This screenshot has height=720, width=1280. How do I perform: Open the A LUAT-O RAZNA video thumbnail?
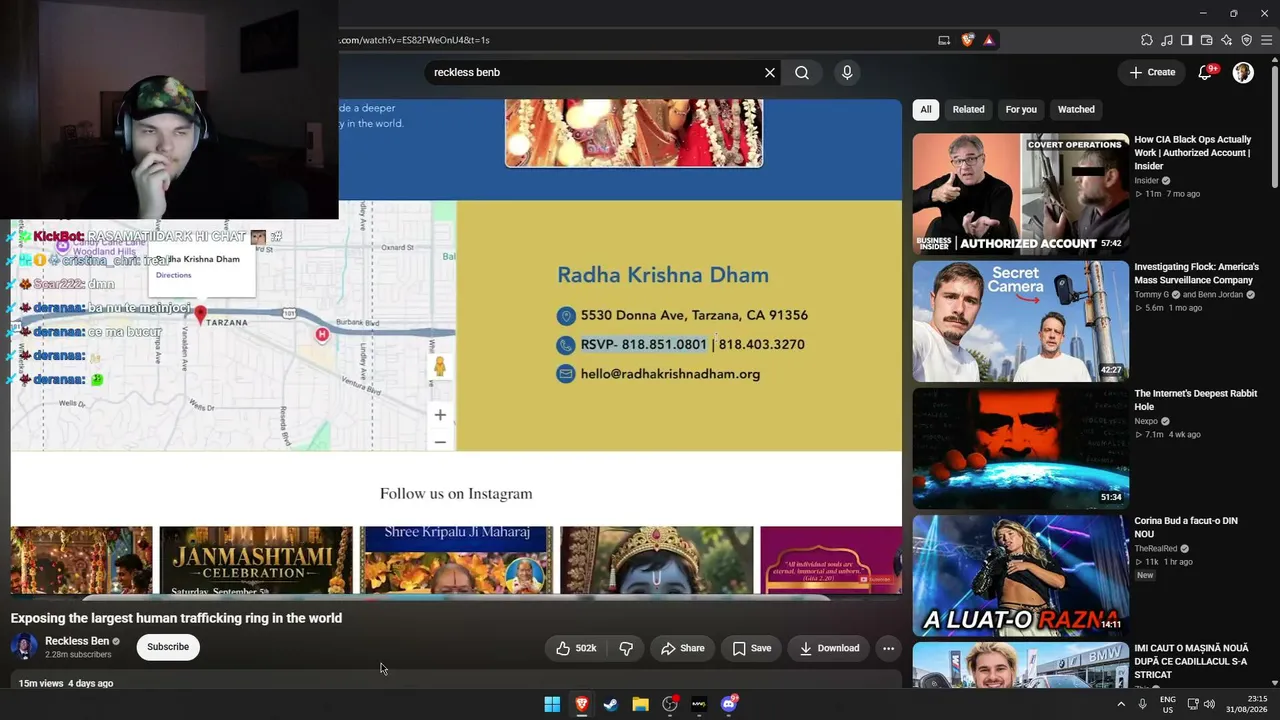tap(1020, 575)
